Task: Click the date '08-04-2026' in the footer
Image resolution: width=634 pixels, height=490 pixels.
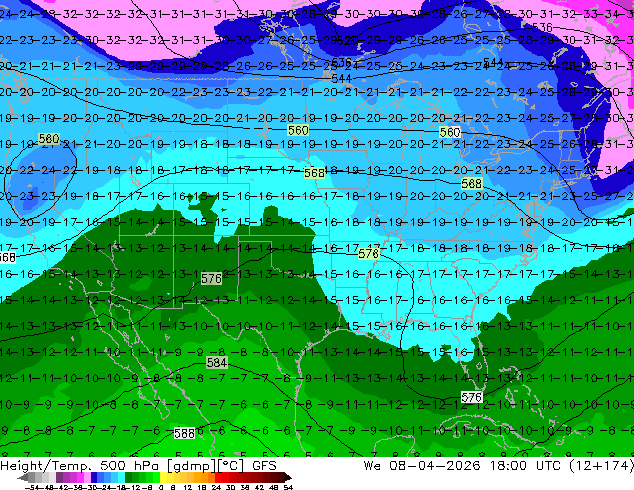Action: pos(435,466)
